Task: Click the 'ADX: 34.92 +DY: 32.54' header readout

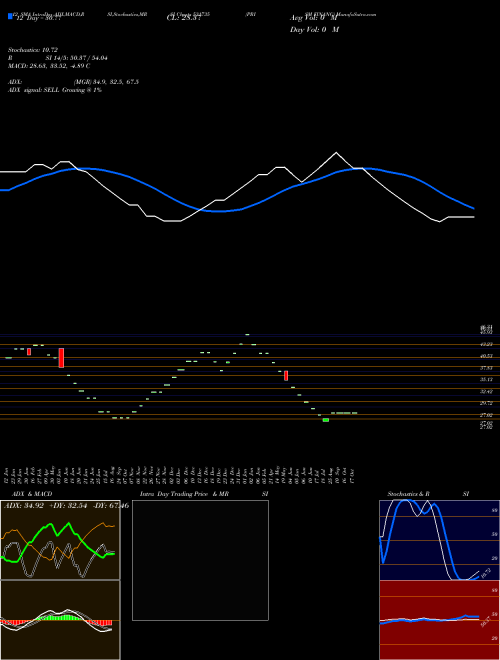Action: pos(45,506)
